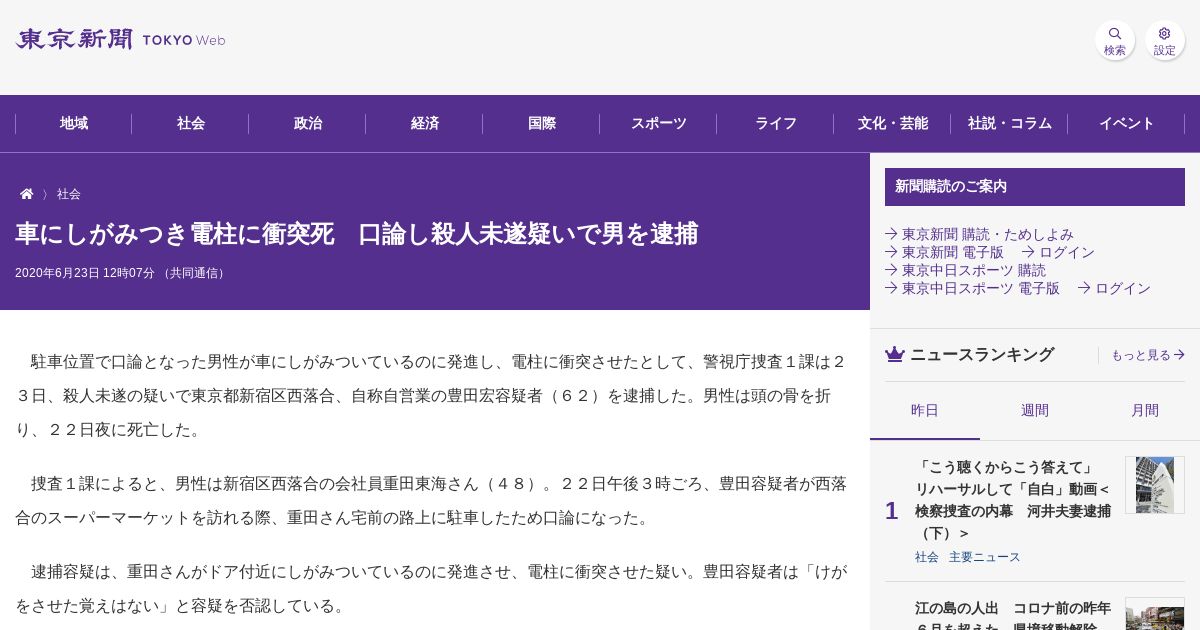
Task: Click the ニュースランキング heading
Action: coord(982,354)
